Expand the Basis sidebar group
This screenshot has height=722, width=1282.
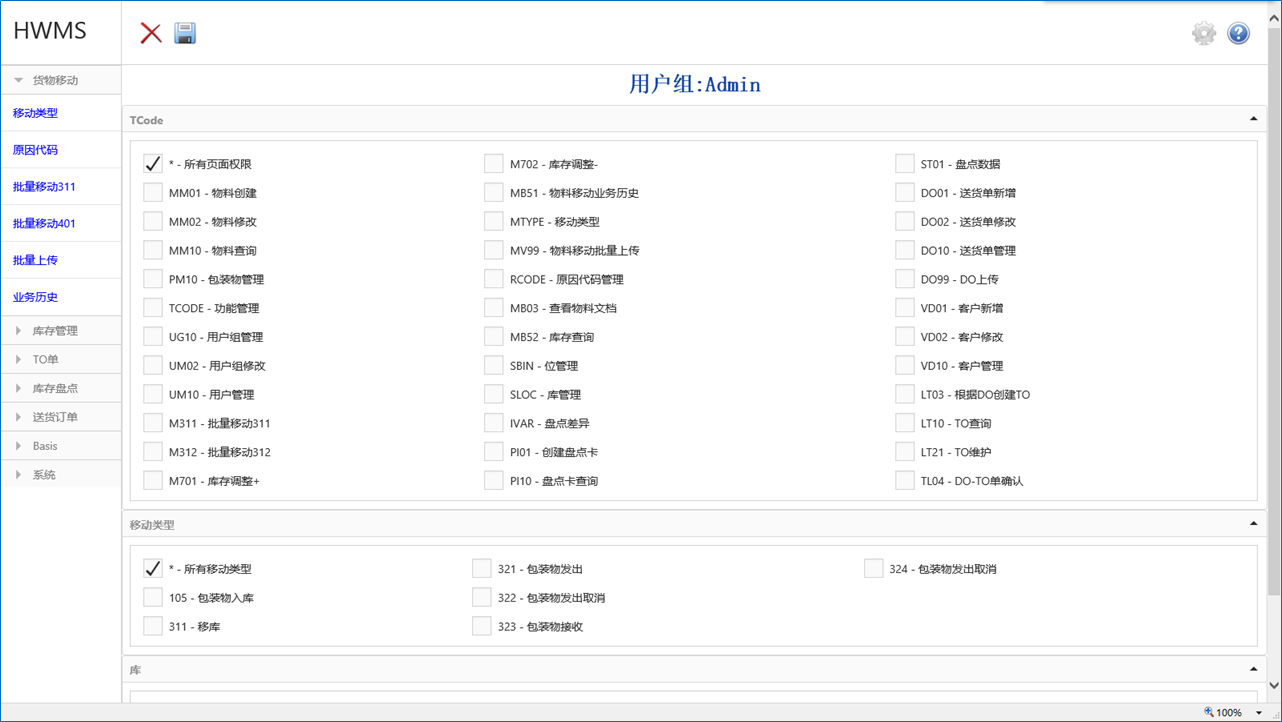tap(45, 446)
